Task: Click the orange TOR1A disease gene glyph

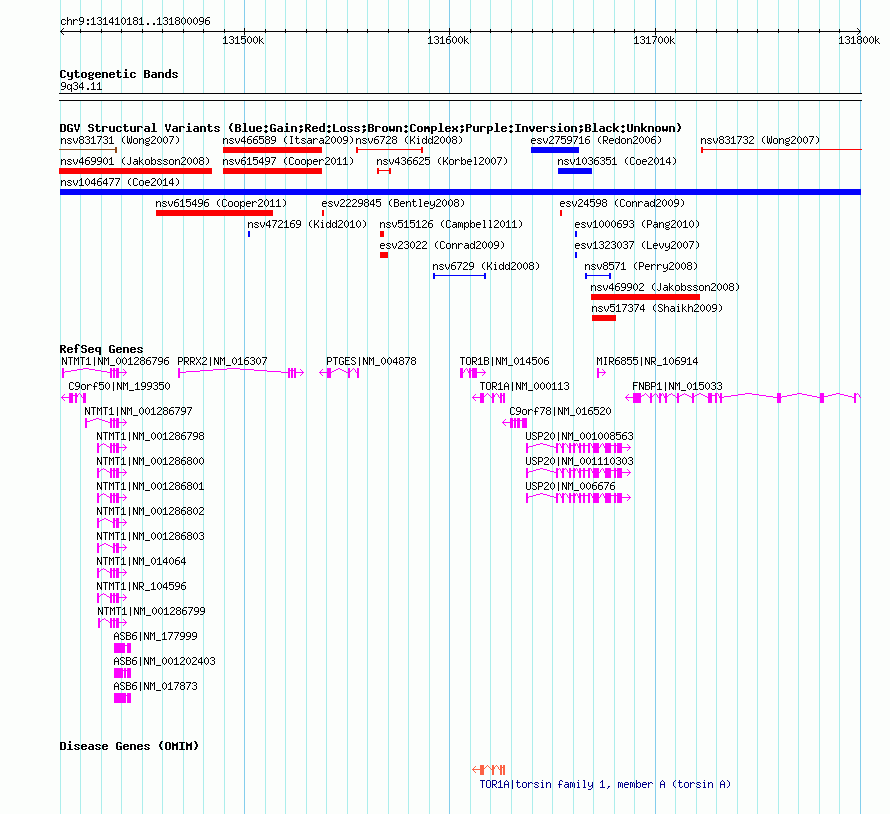Action: 489,770
